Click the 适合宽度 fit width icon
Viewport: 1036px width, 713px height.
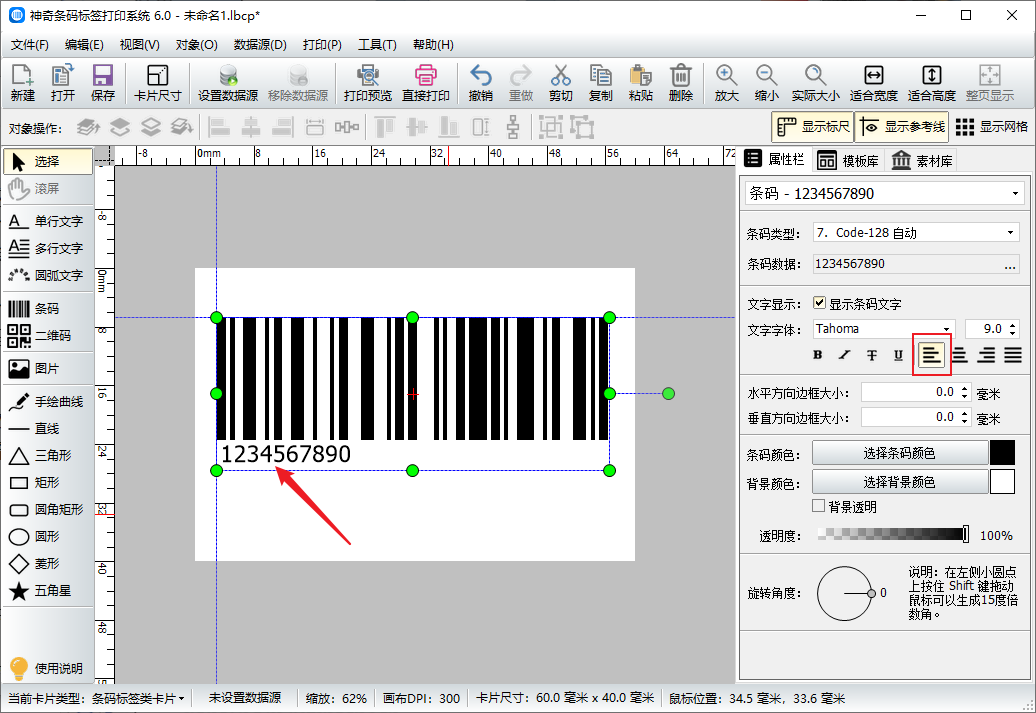(x=873, y=76)
